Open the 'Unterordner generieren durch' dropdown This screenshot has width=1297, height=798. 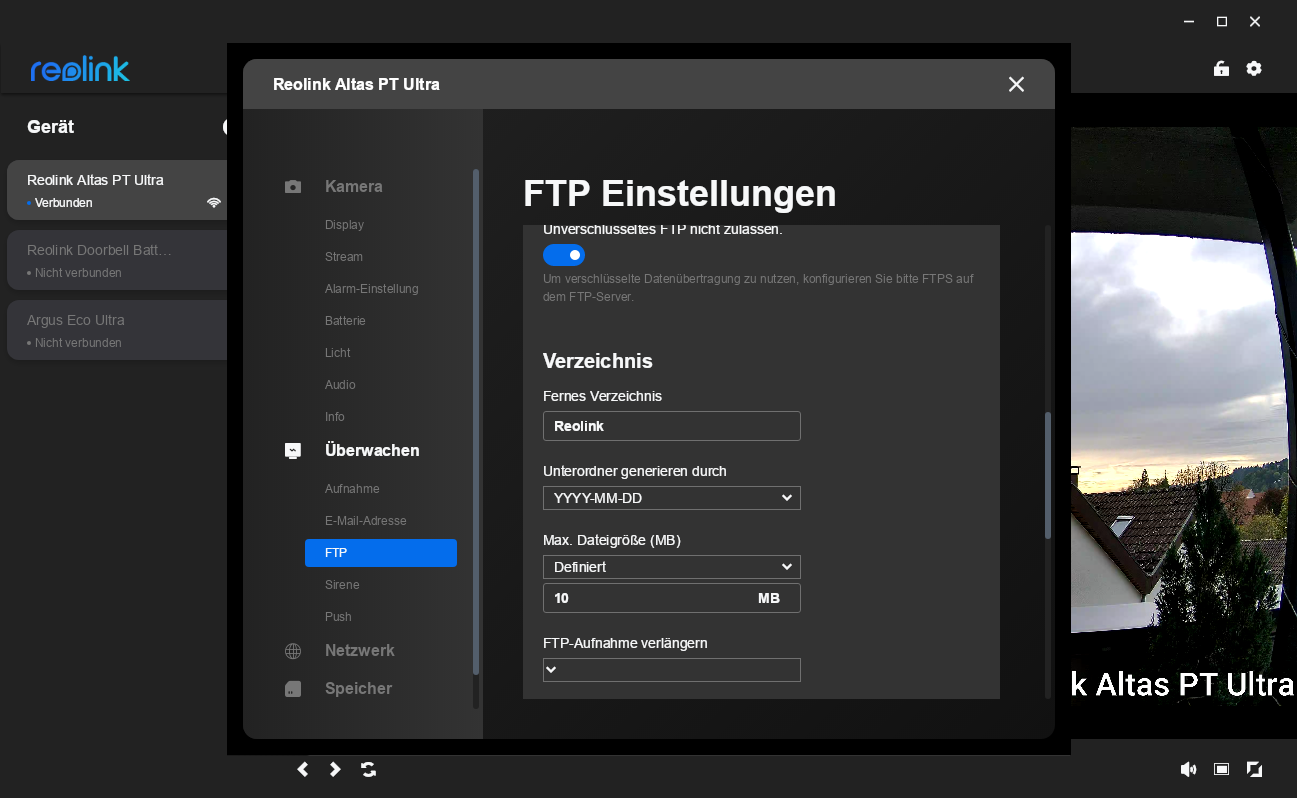(671, 498)
